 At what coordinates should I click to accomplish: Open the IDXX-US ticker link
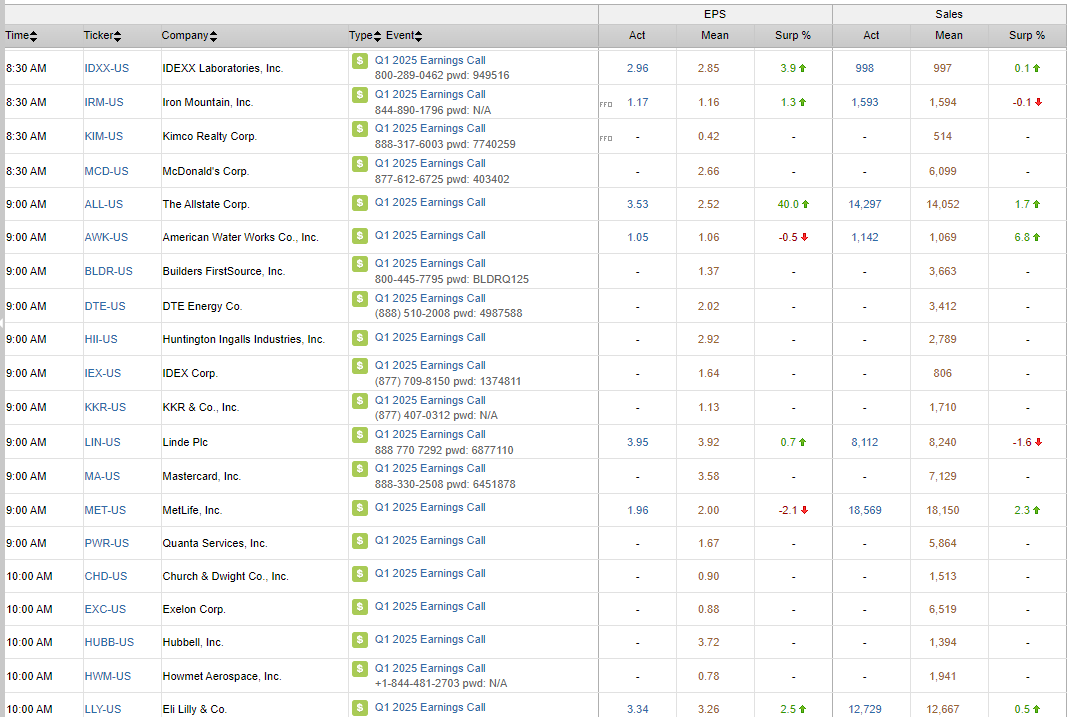pos(107,68)
